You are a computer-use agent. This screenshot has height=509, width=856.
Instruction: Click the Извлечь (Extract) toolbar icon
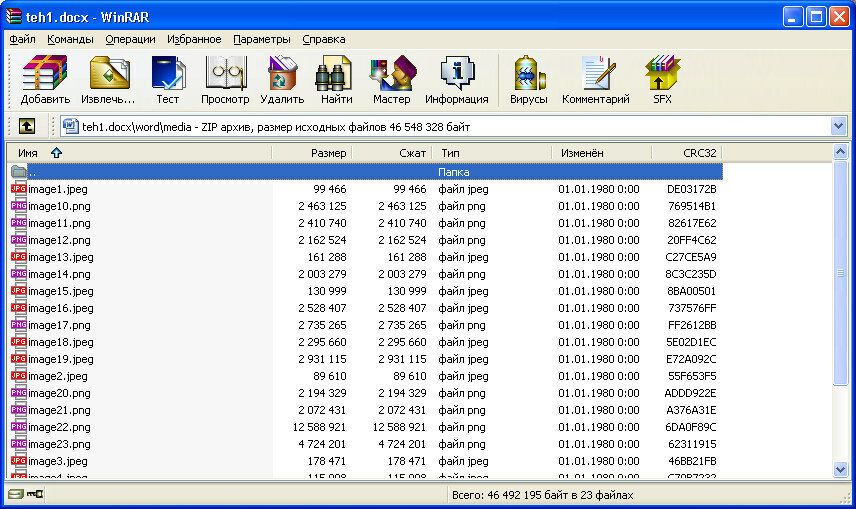(108, 80)
